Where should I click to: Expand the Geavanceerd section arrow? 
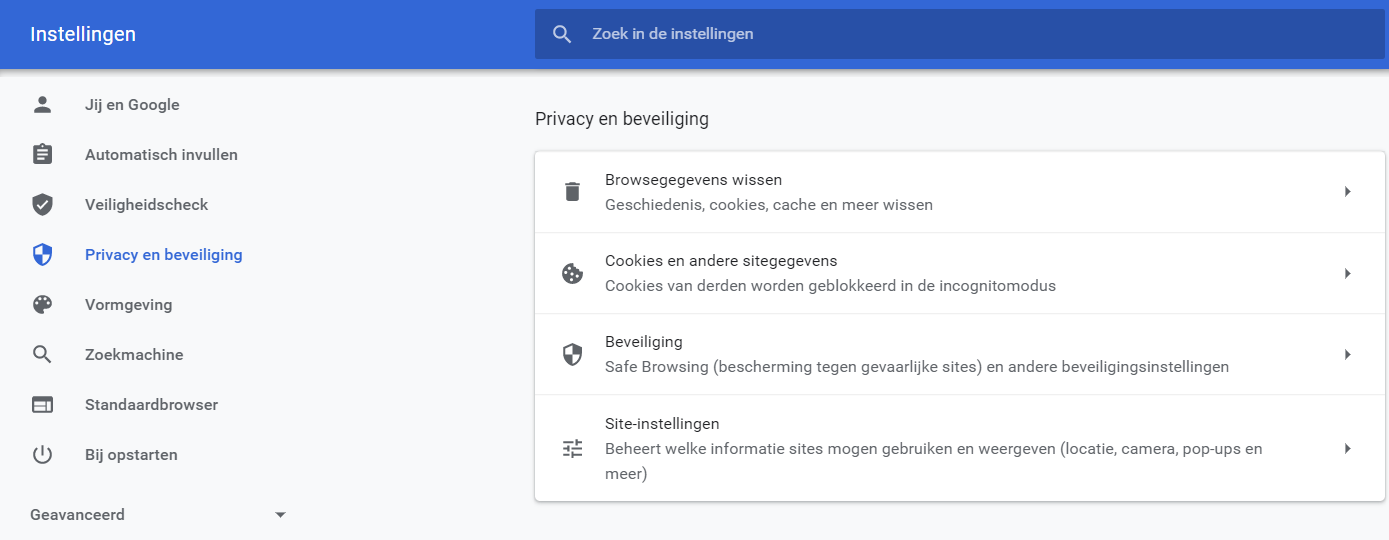pyautogui.click(x=280, y=515)
